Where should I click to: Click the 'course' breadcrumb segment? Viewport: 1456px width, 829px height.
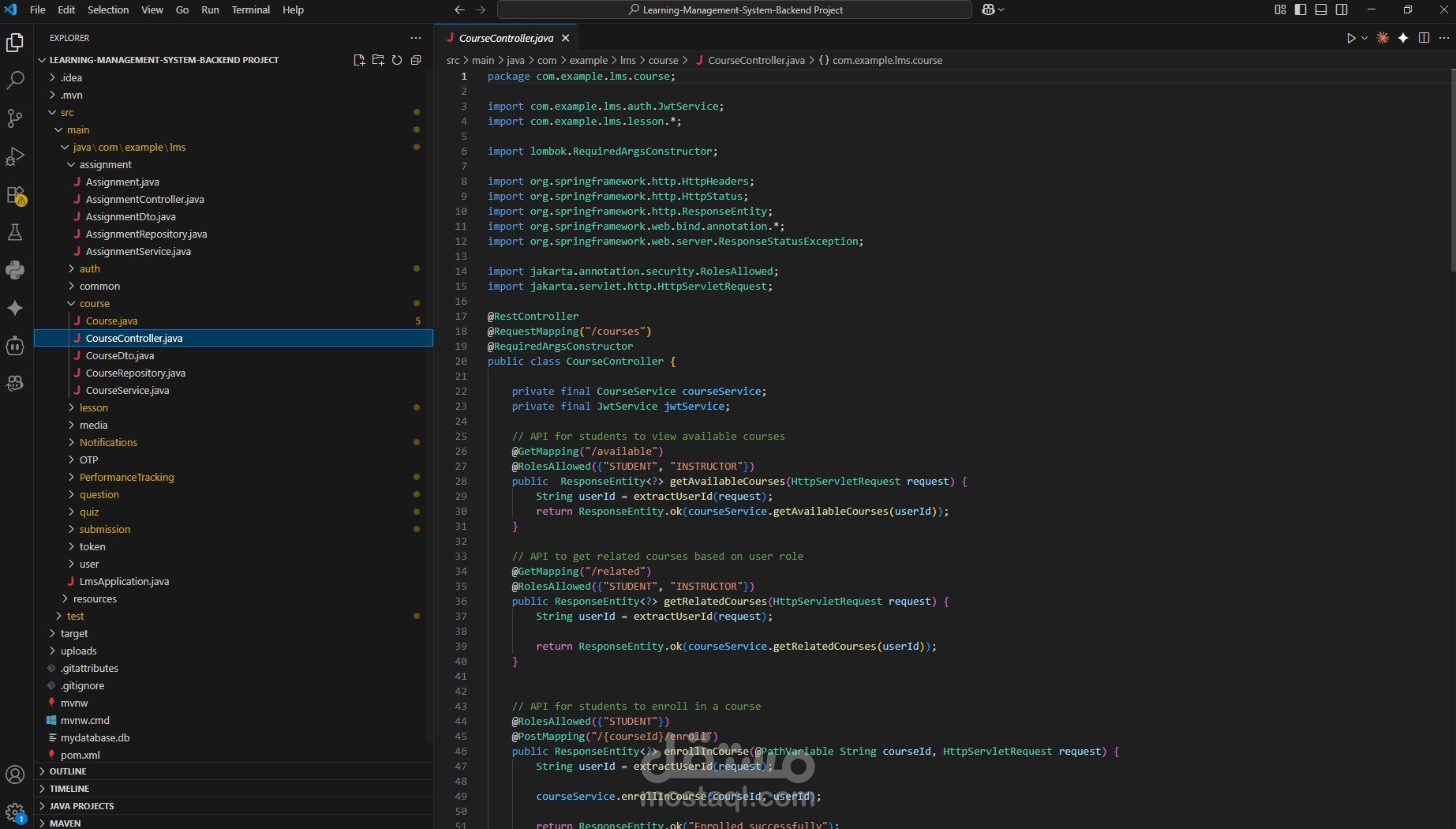(x=663, y=60)
